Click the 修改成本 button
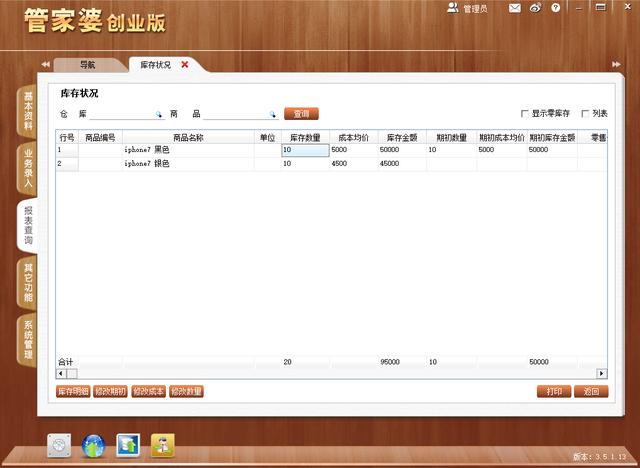 click(148, 391)
